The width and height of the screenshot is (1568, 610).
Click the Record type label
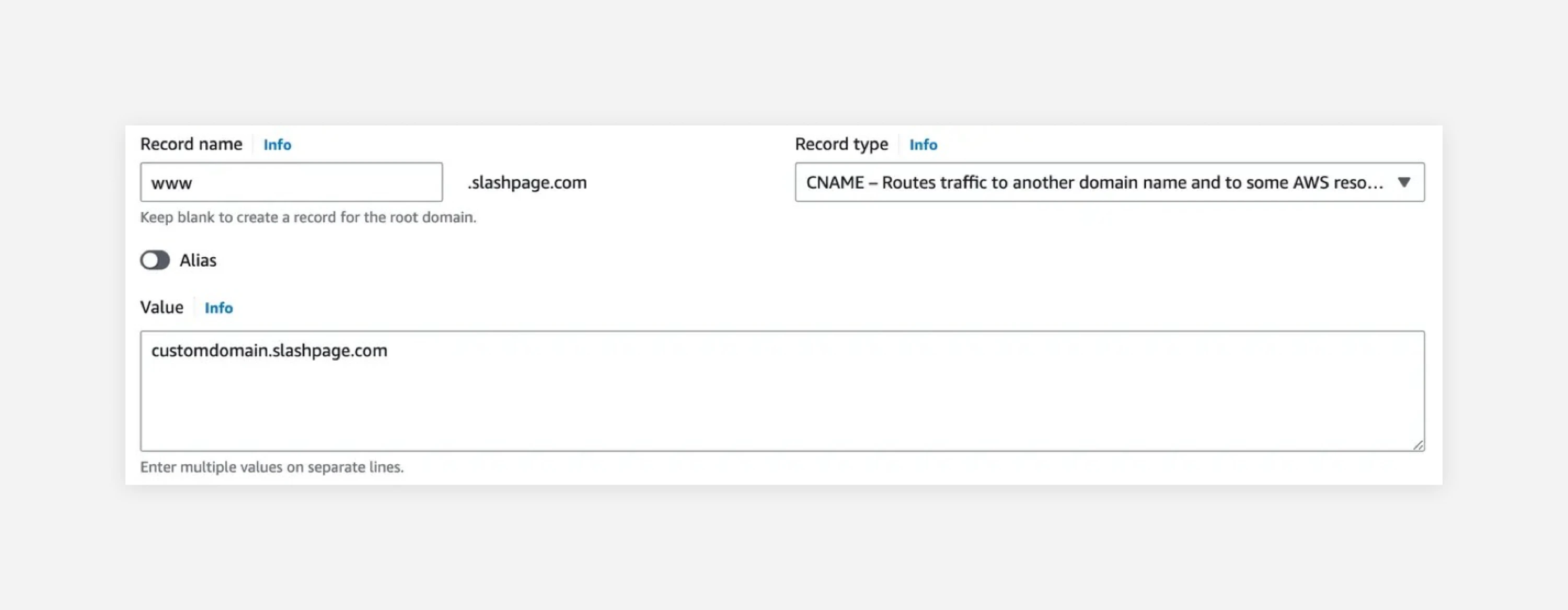(841, 144)
